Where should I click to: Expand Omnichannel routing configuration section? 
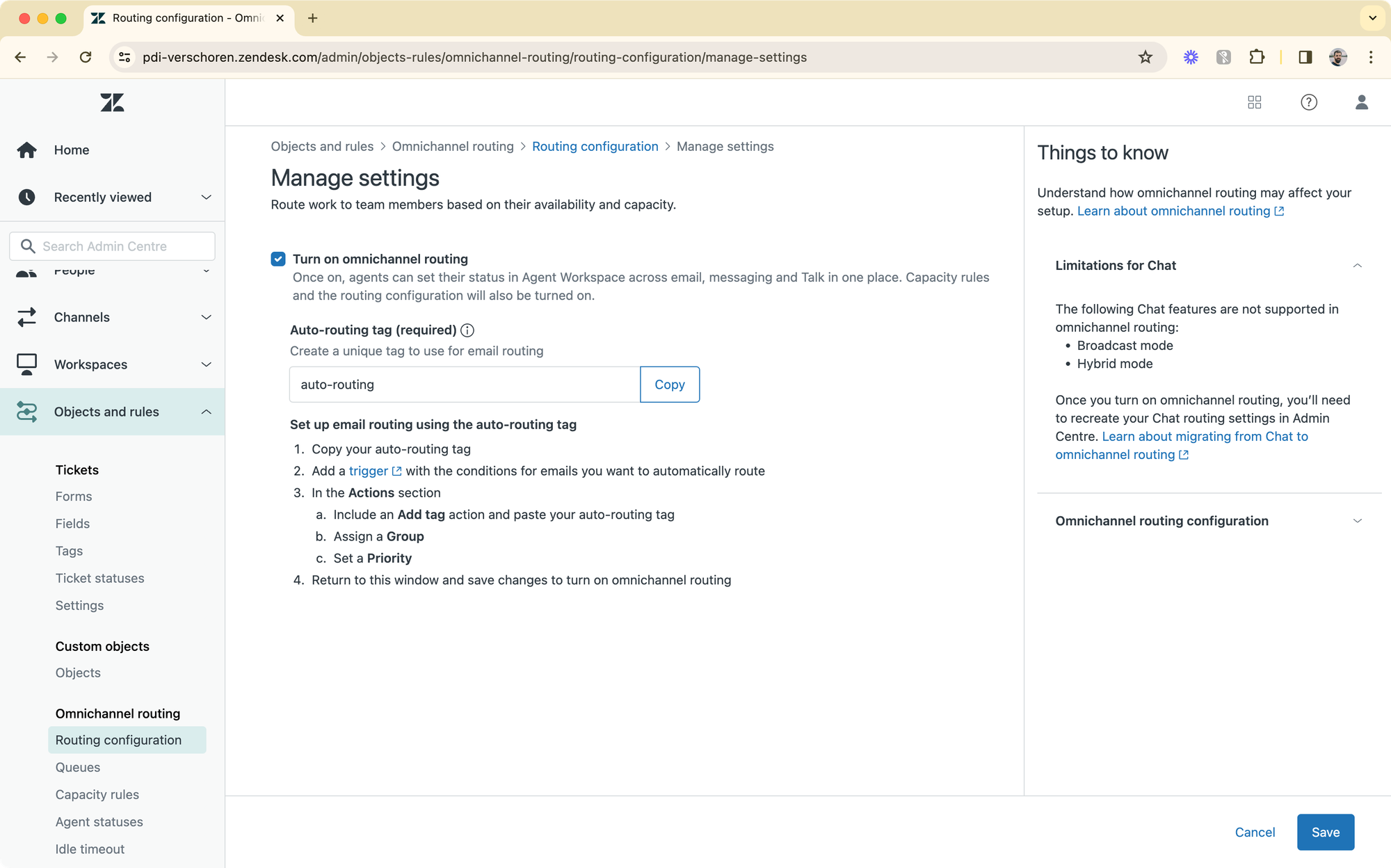click(x=1356, y=521)
